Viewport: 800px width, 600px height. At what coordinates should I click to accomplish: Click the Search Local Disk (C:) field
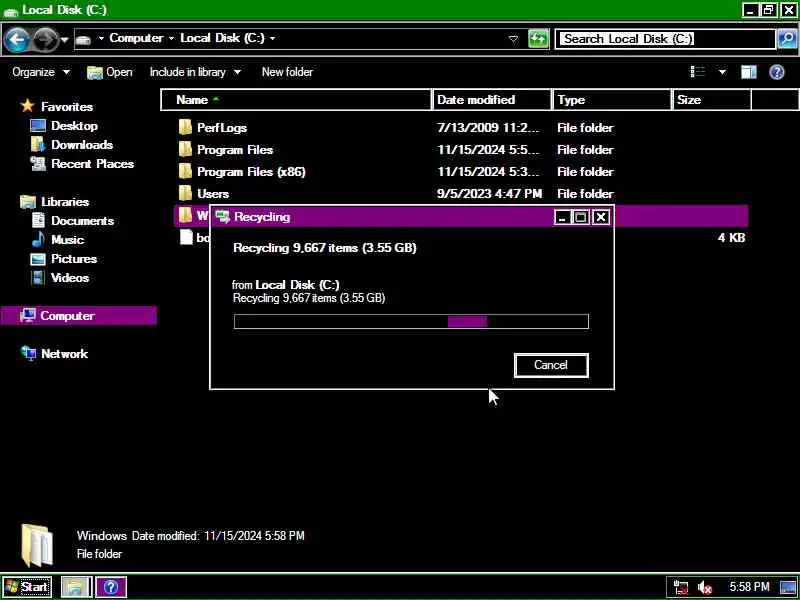pyautogui.click(x=665, y=39)
